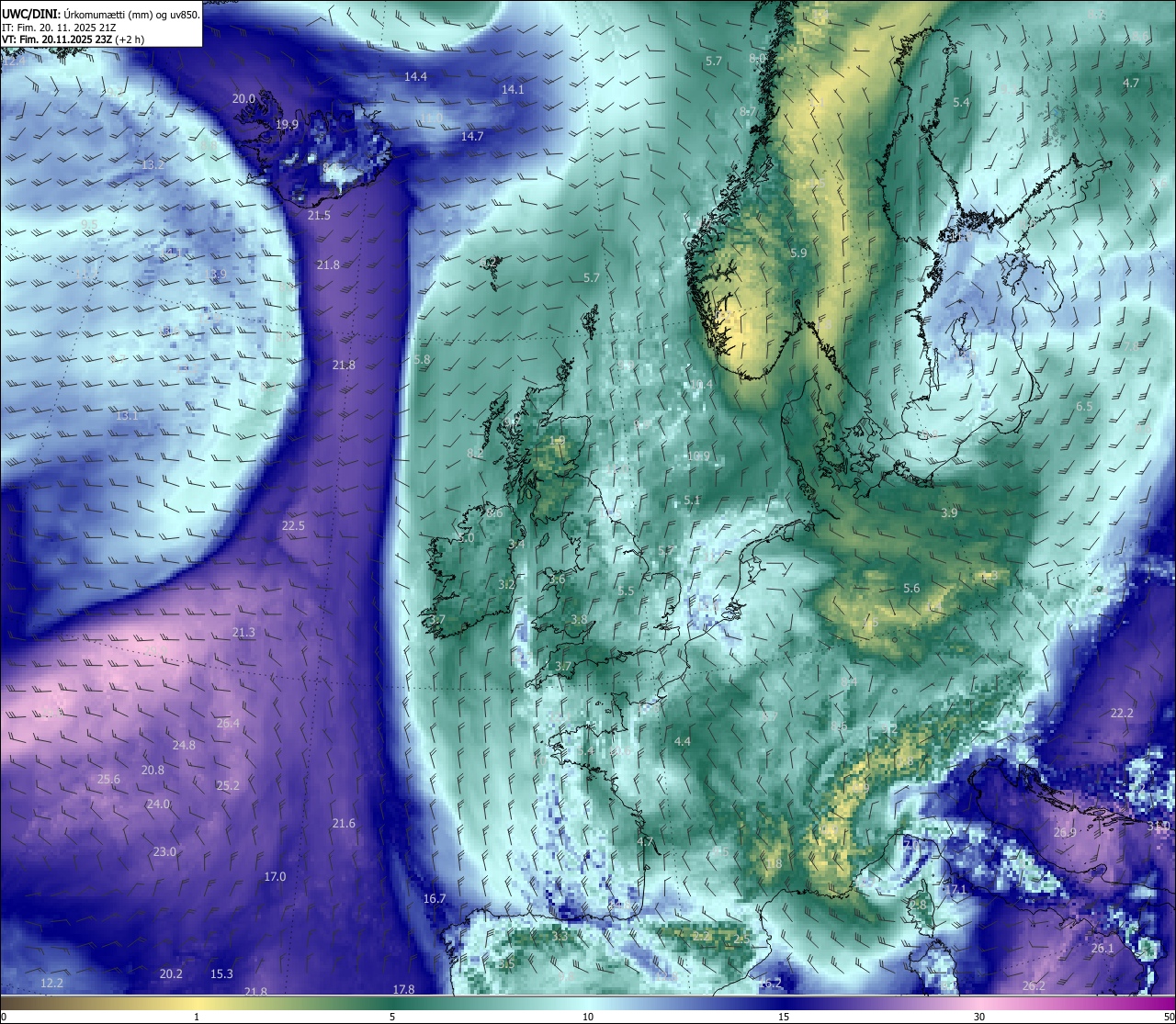Screen dimensions: 1176x1024
Task: Click the colorbar tick label "10"
Action: [588, 1017]
